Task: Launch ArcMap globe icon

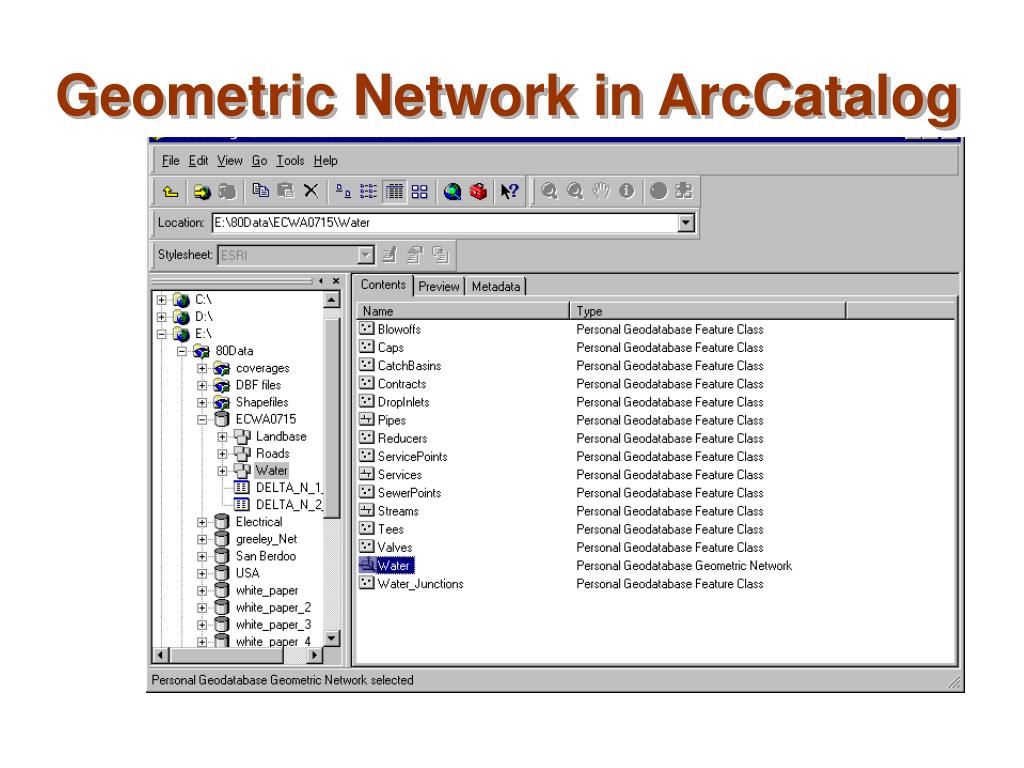Action: (x=453, y=191)
